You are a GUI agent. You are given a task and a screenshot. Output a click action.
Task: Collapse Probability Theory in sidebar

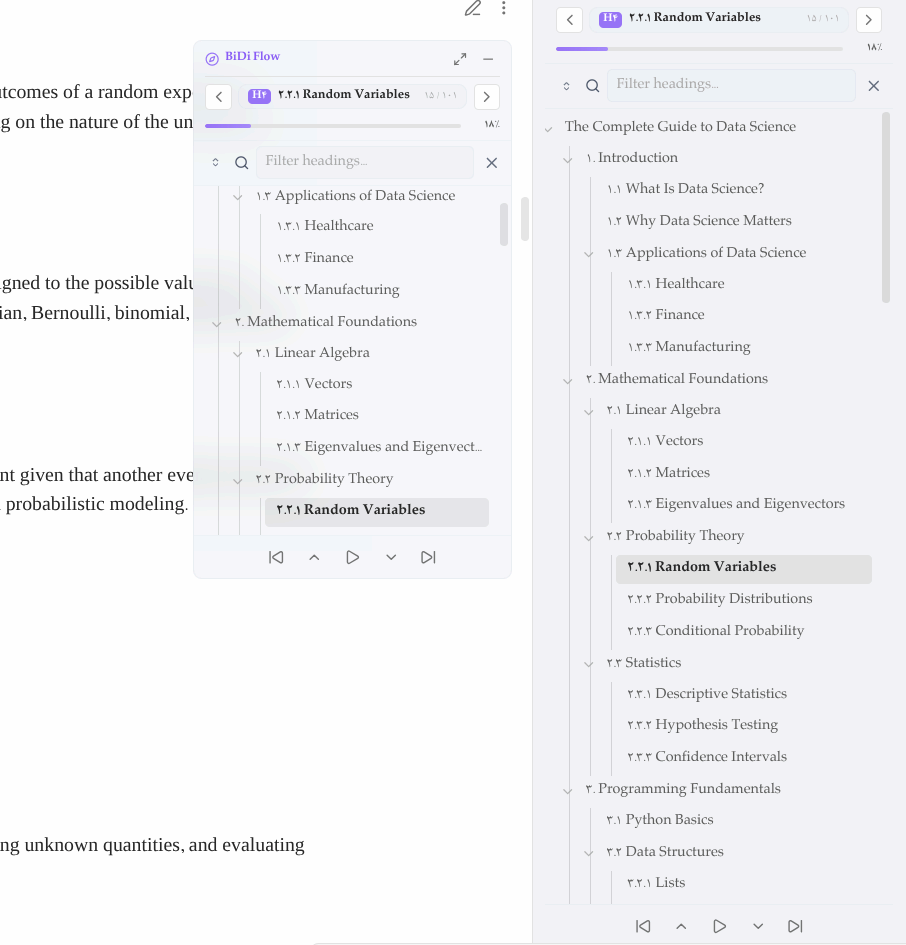[x=589, y=538]
